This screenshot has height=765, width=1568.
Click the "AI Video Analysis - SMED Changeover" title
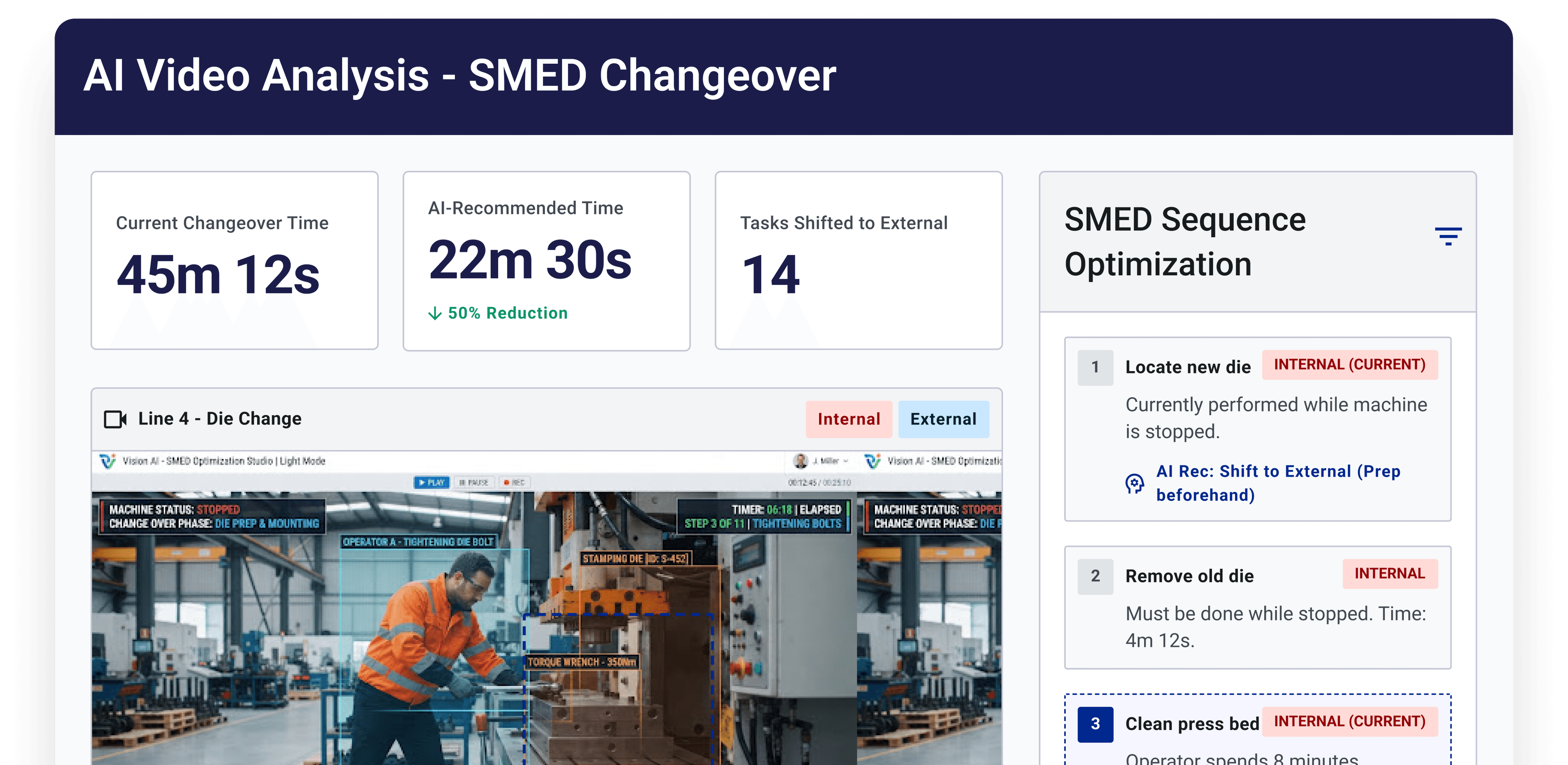[x=459, y=76]
